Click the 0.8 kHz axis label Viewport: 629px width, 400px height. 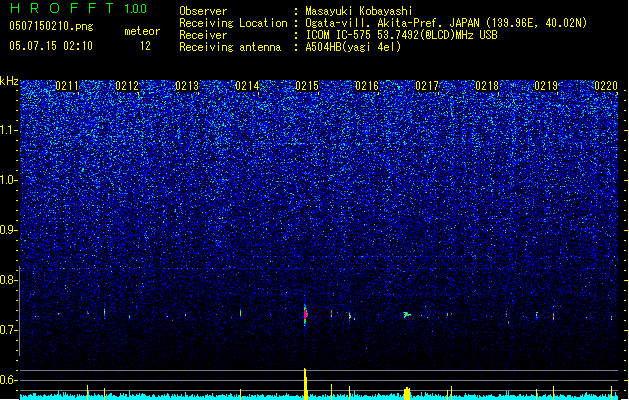click(9, 280)
